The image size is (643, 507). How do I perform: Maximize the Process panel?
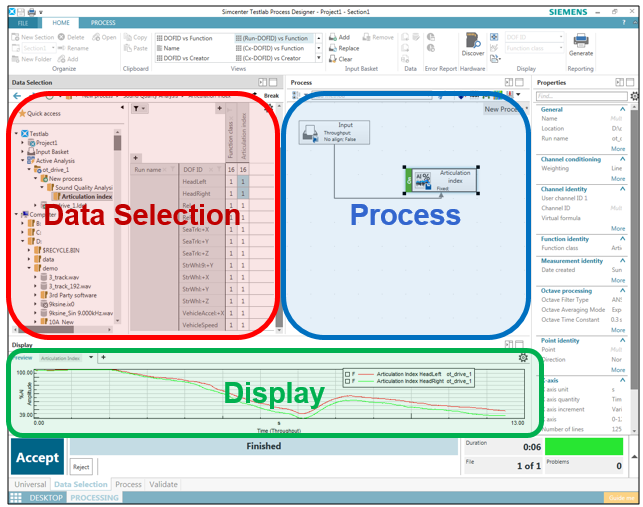[519, 82]
